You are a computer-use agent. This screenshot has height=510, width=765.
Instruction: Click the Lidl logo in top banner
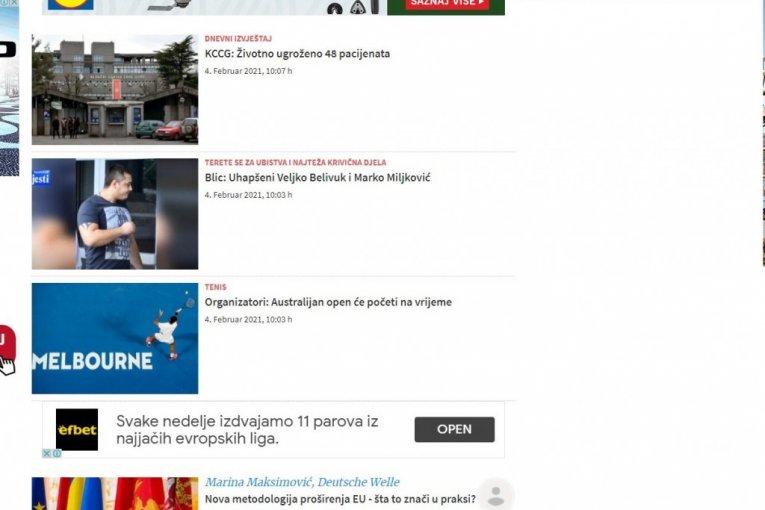click(71, 4)
